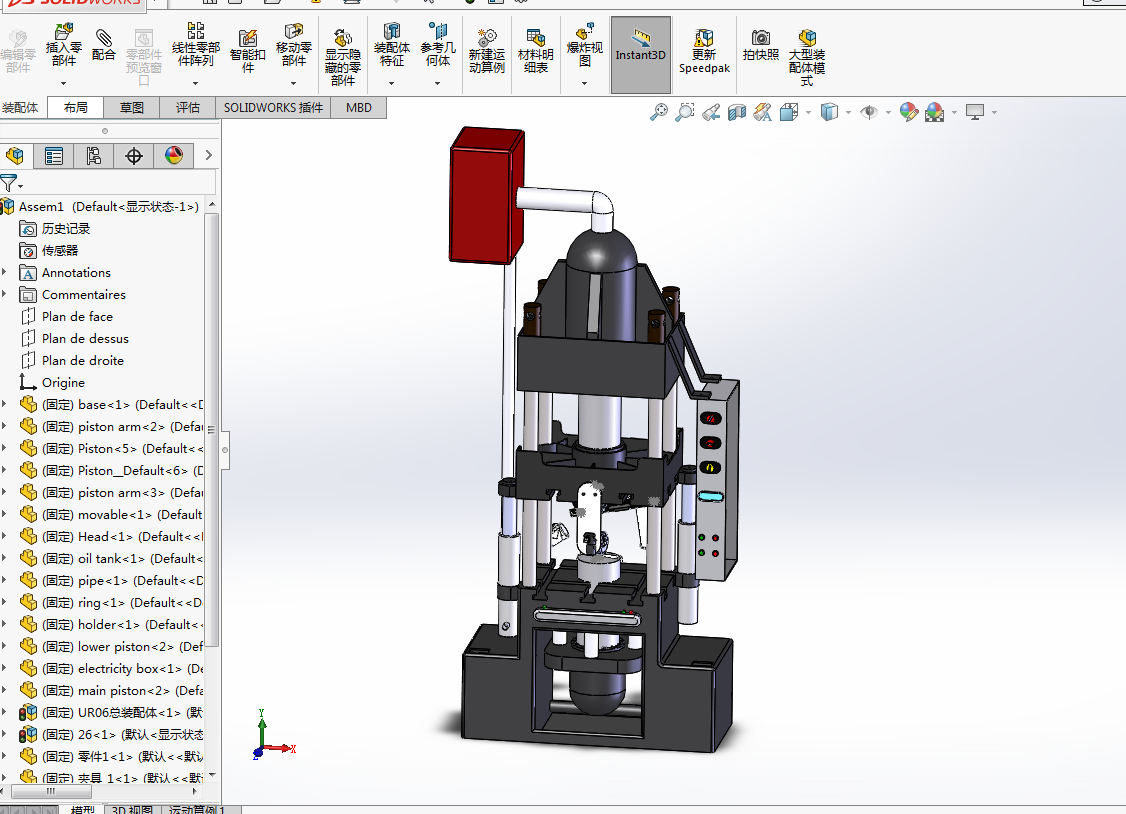Select oil tank<1> component
This screenshot has width=1126, height=814.
[111, 558]
